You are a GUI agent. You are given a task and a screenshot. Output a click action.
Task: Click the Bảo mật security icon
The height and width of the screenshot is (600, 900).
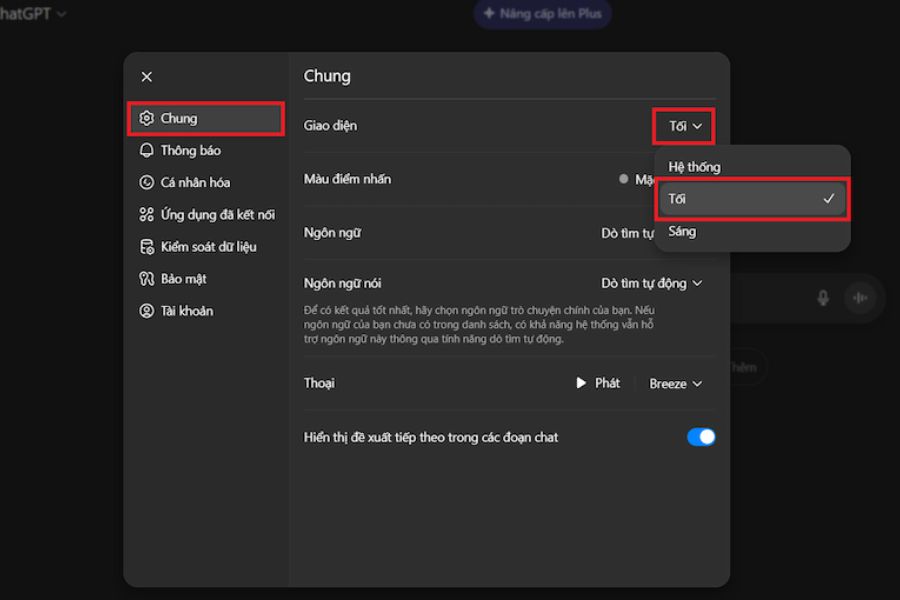click(x=147, y=278)
